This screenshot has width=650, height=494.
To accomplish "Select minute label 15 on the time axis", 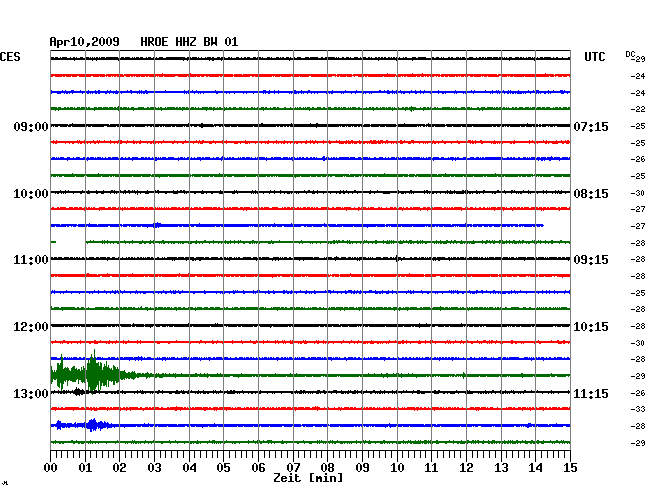I will pos(570,467).
